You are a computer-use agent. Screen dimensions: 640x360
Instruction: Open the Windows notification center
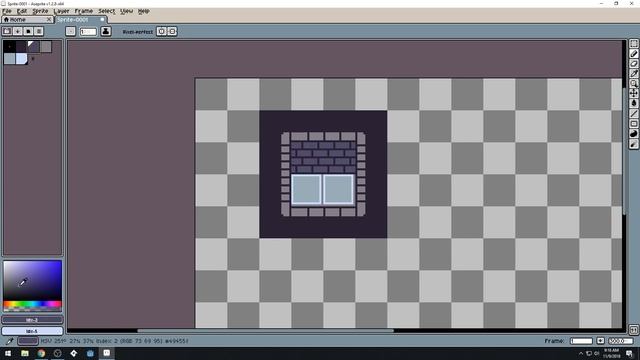[630, 353]
